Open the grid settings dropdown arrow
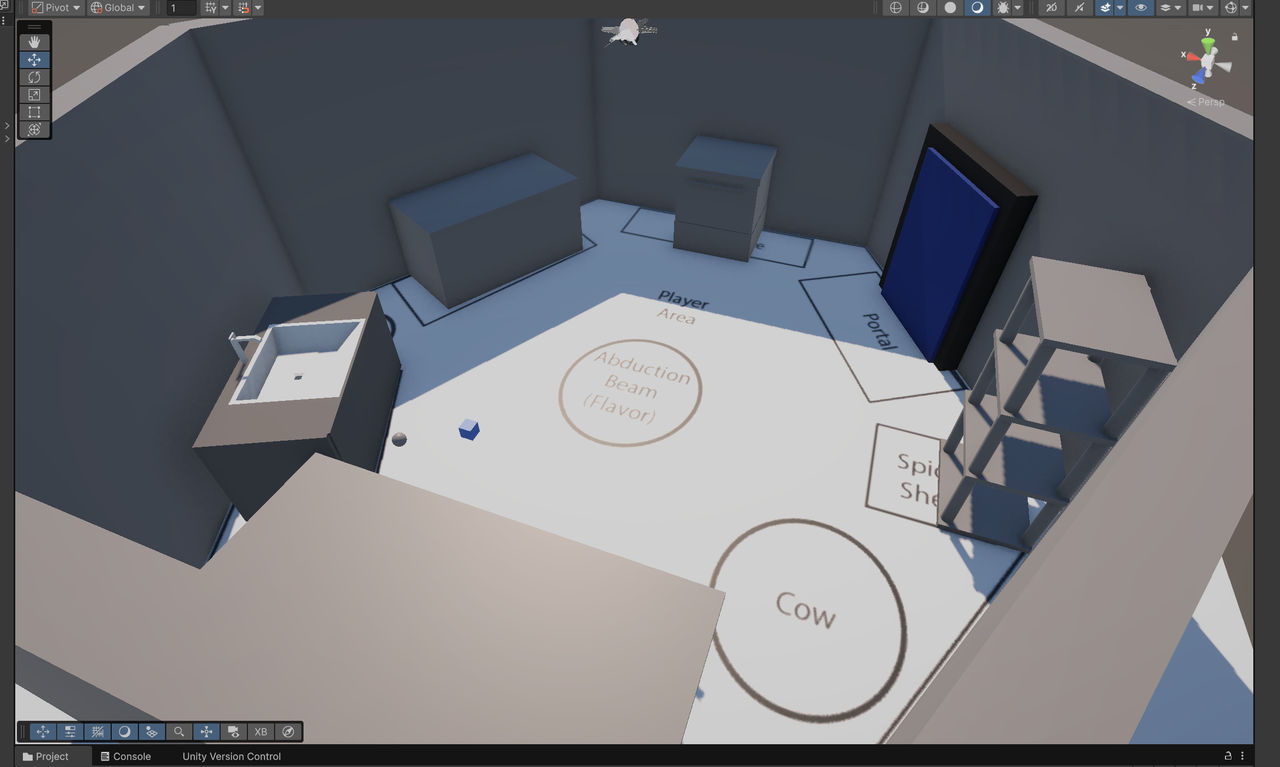Screen dimensions: 1280x767 (x=225, y=8)
